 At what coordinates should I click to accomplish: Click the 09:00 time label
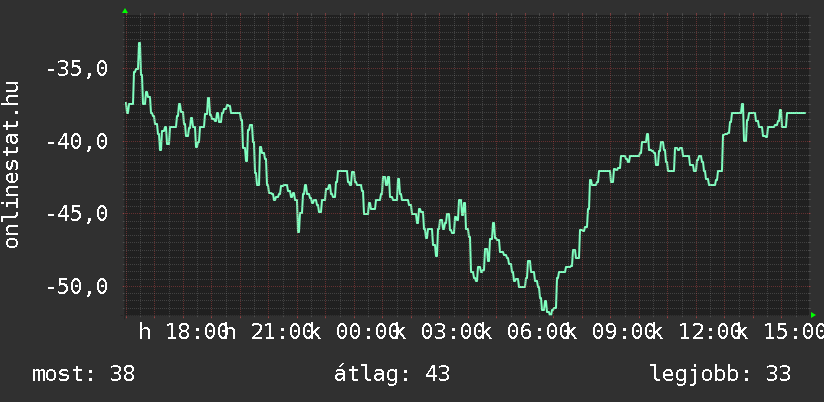click(x=621, y=332)
